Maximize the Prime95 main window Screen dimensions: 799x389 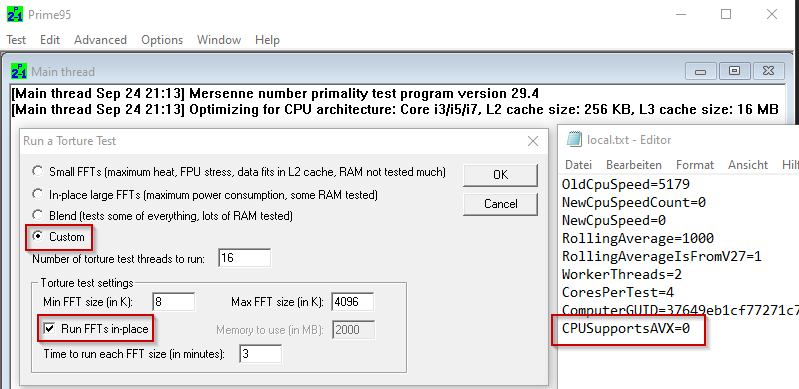726,14
